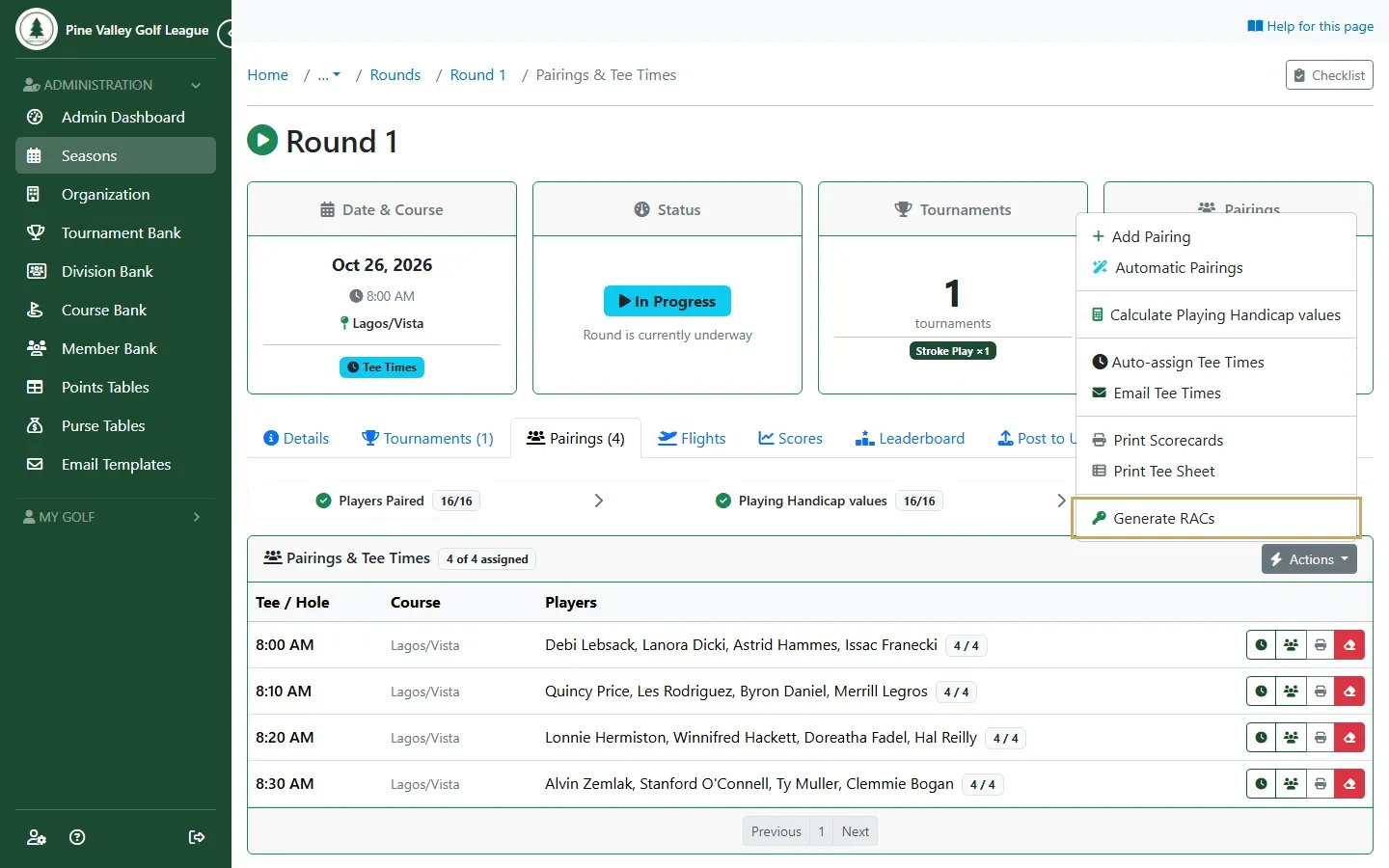
Task: Click the red eraser icon for 8:10 AM pairing
Action: pyautogui.click(x=1349, y=692)
